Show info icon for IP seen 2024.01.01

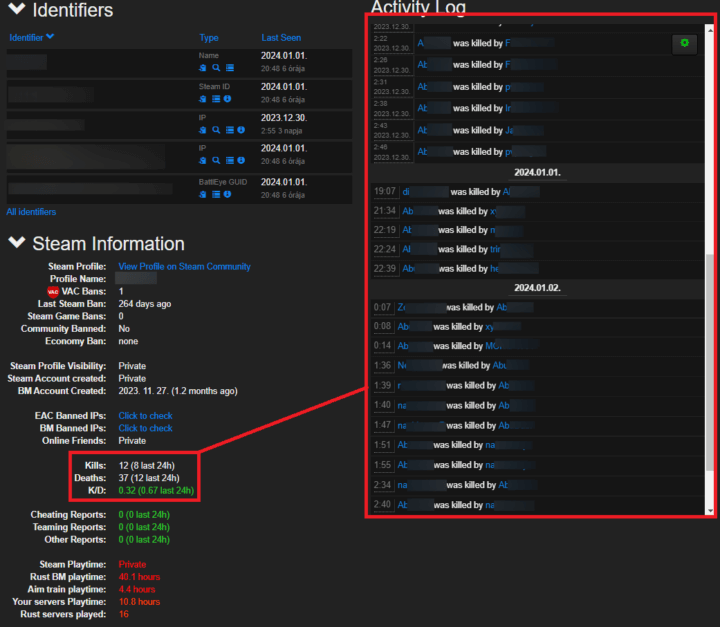click(x=241, y=160)
